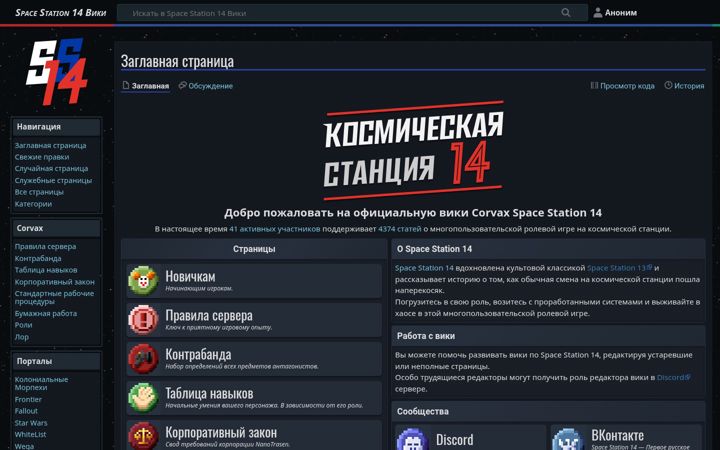Image resolution: width=720 pixels, height=450 pixels.
Task: Open 41 активных участников link
Action: pos(275,229)
